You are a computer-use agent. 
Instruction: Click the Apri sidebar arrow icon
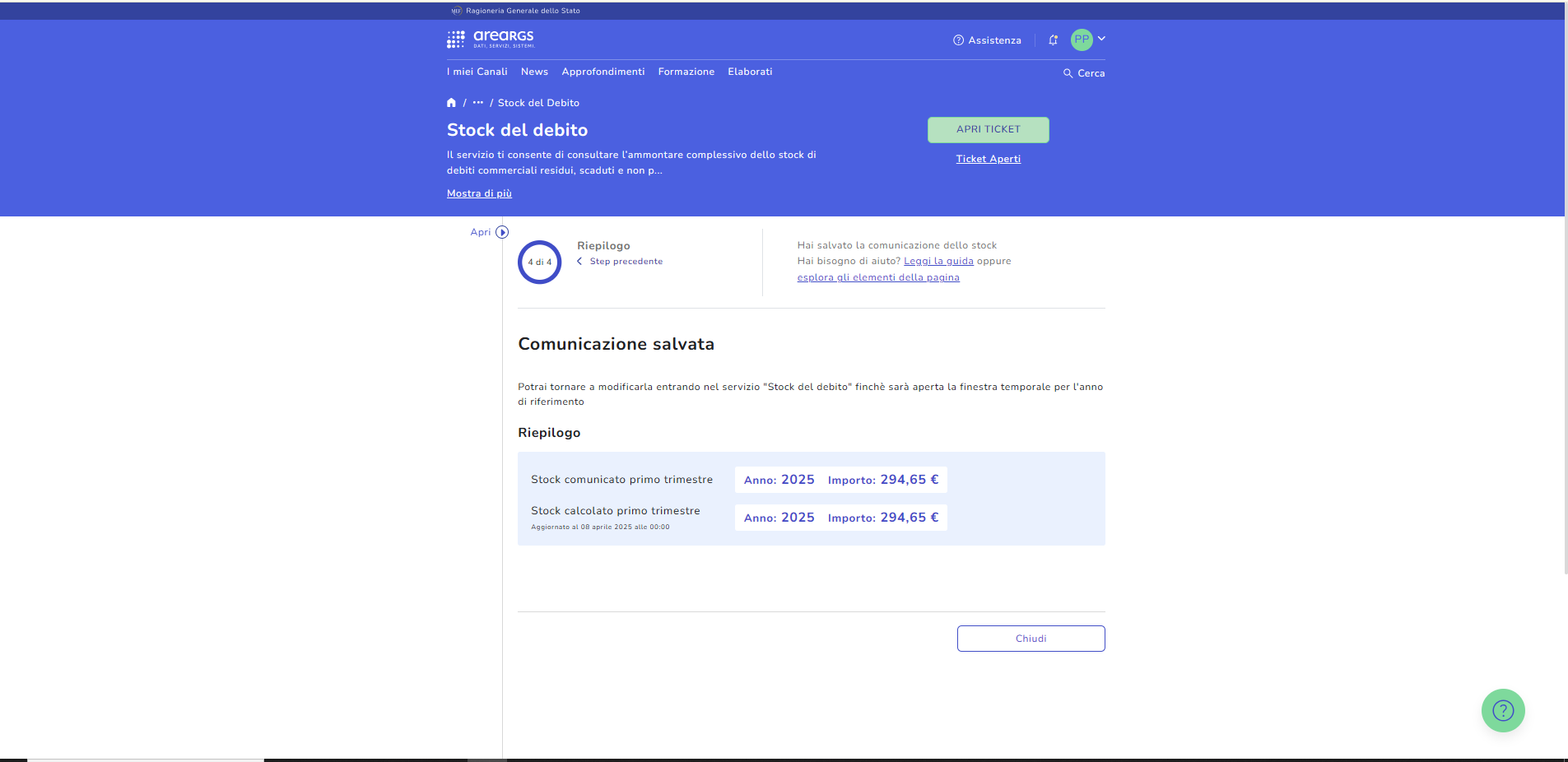pyautogui.click(x=502, y=232)
